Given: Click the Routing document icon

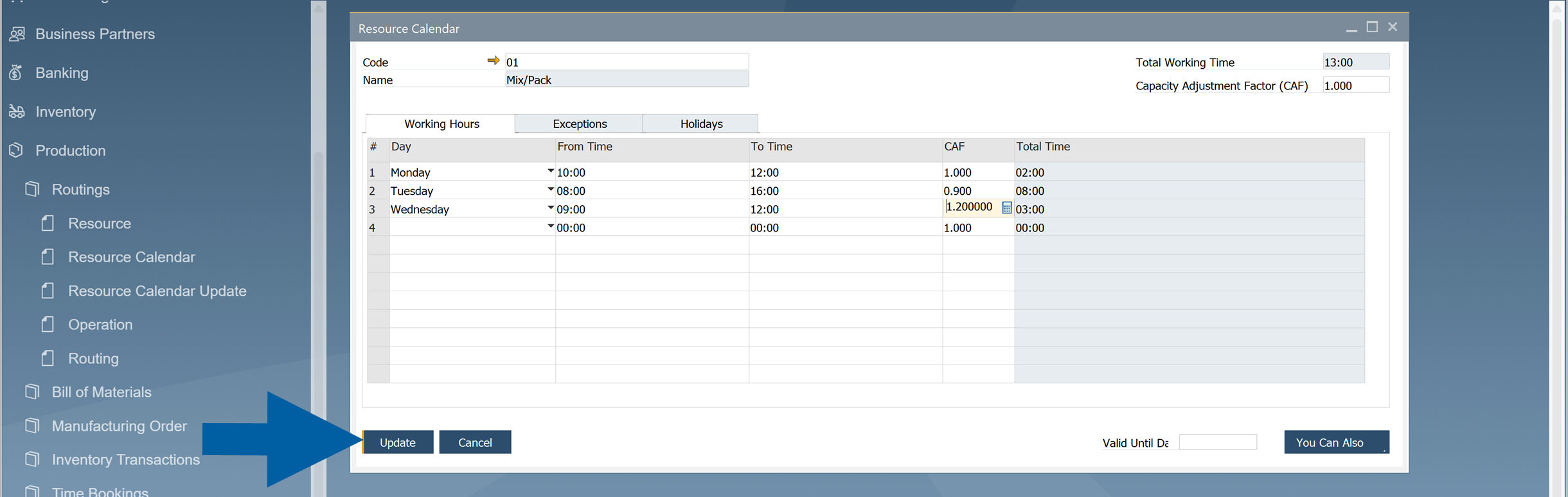Looking at the screenshot, I should point(48,358).
